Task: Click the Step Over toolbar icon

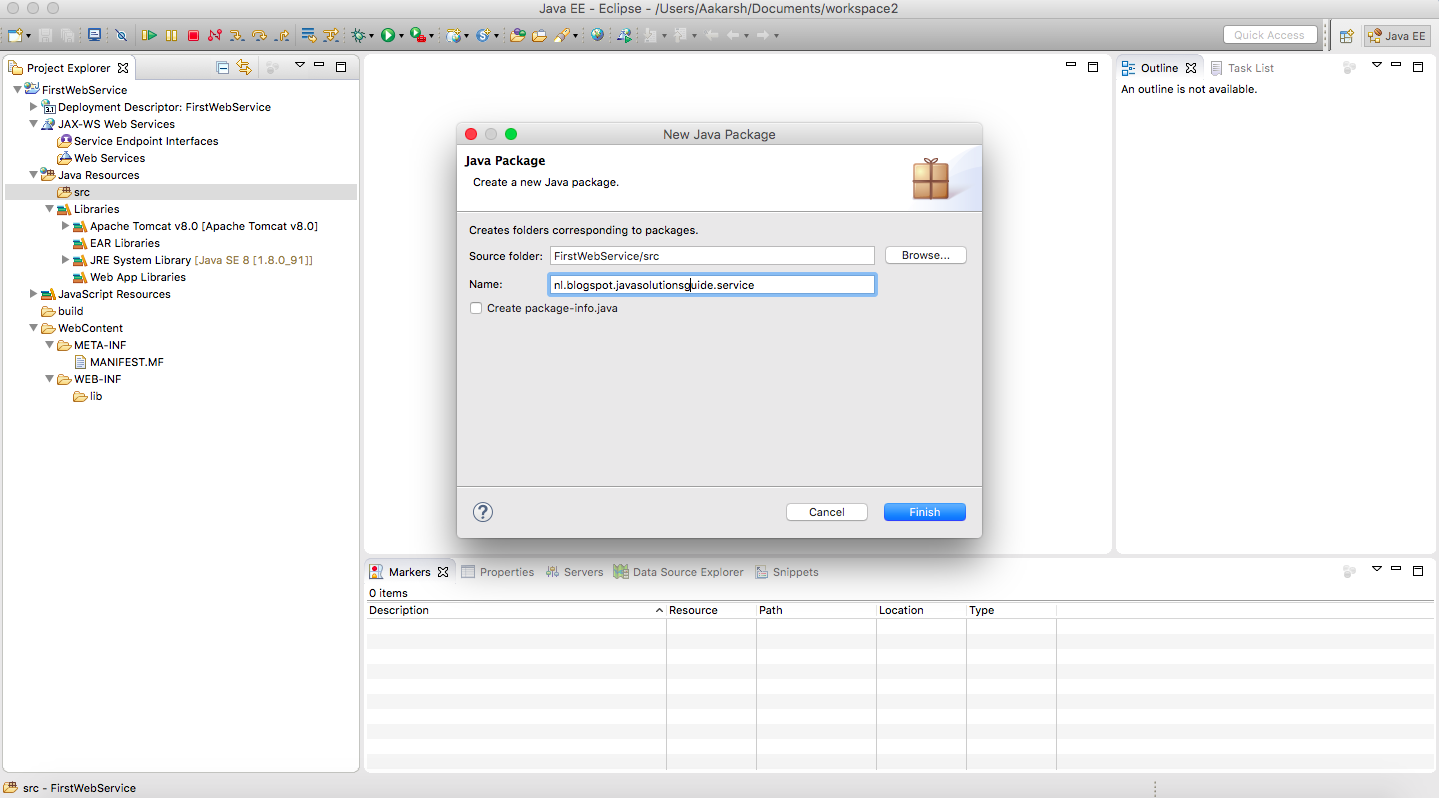Action: point(259,35)
